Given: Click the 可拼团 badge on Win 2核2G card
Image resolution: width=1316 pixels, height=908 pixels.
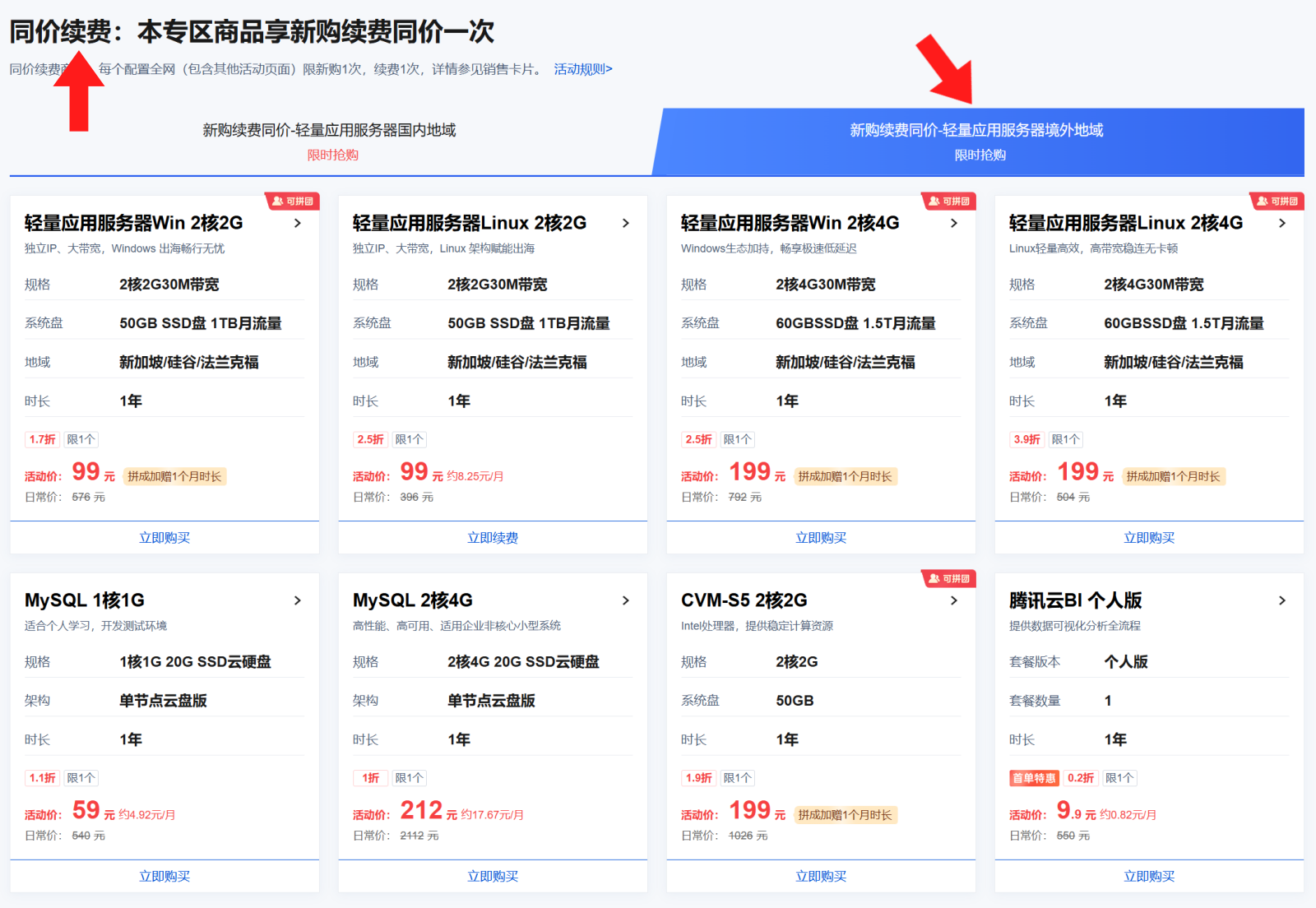Looking at the screenshot, I should [x=293, y=202].
